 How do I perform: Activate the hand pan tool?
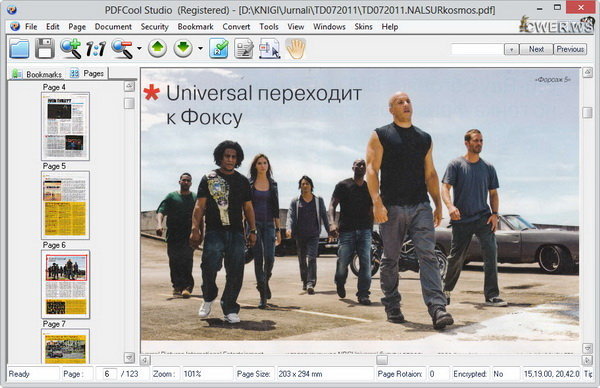coord(295,49)
